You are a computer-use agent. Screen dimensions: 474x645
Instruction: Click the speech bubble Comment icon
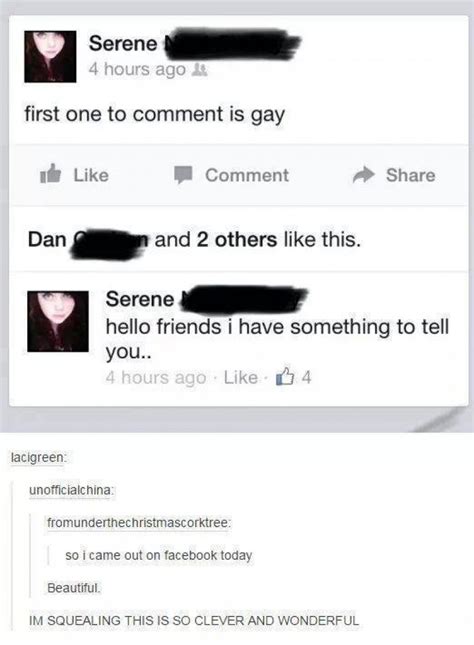click(x=183, y=175)
